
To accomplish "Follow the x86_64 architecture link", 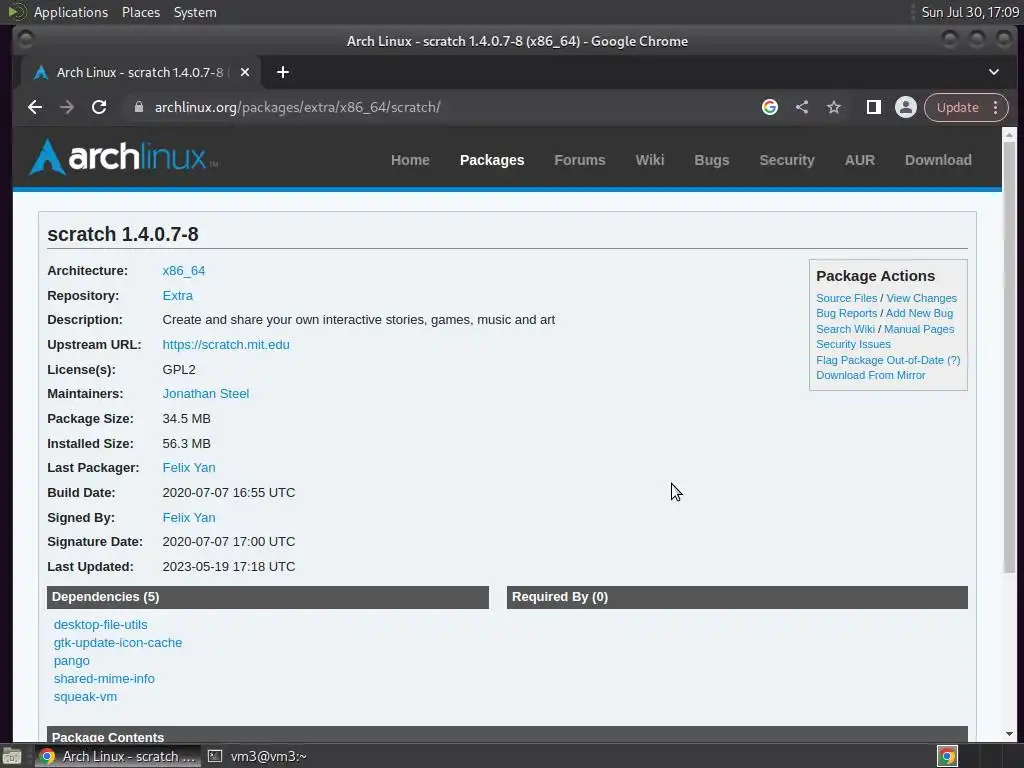I will tap(184, 270).
